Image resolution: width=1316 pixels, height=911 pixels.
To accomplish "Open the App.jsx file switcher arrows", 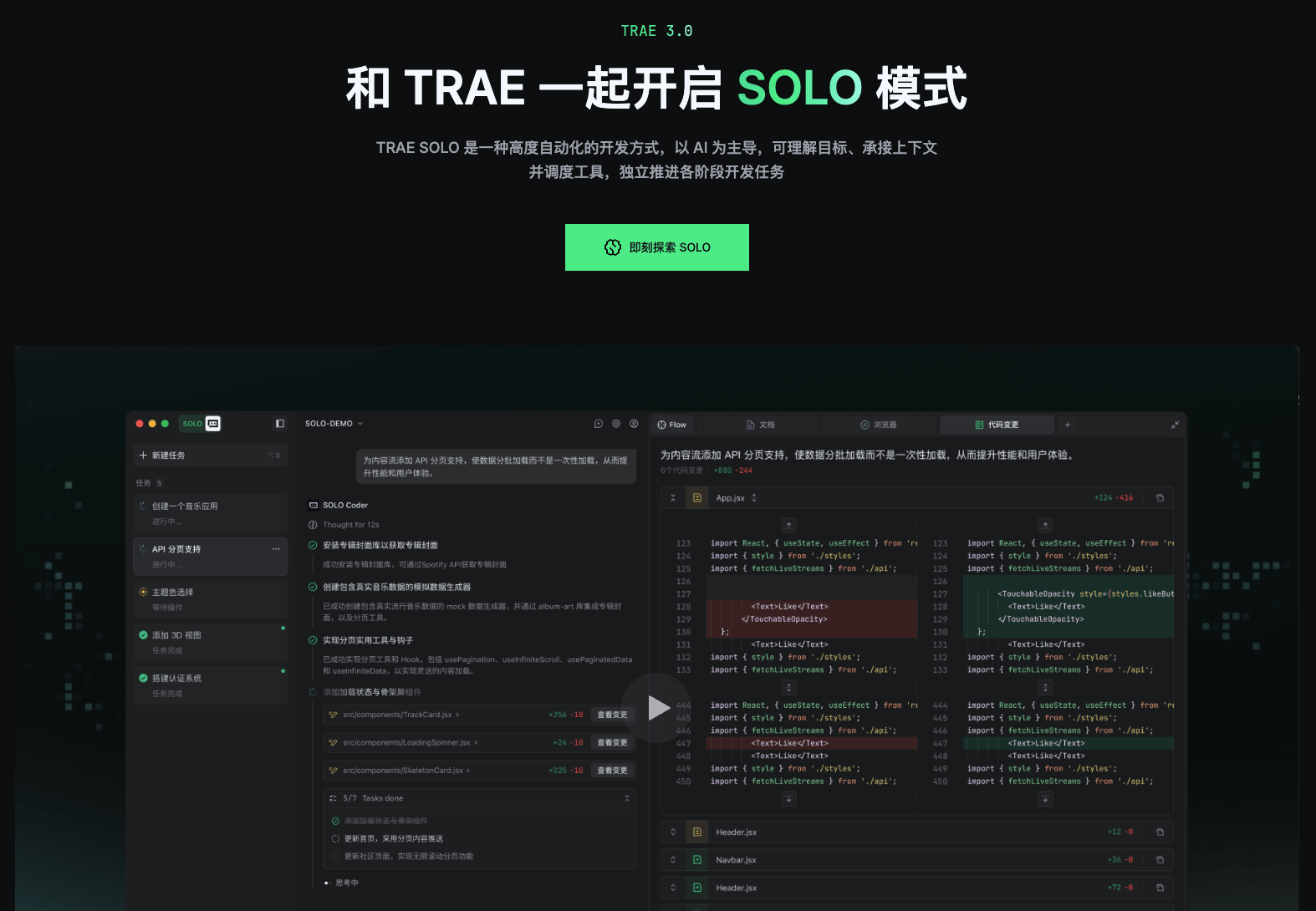I will coord(754,497).
